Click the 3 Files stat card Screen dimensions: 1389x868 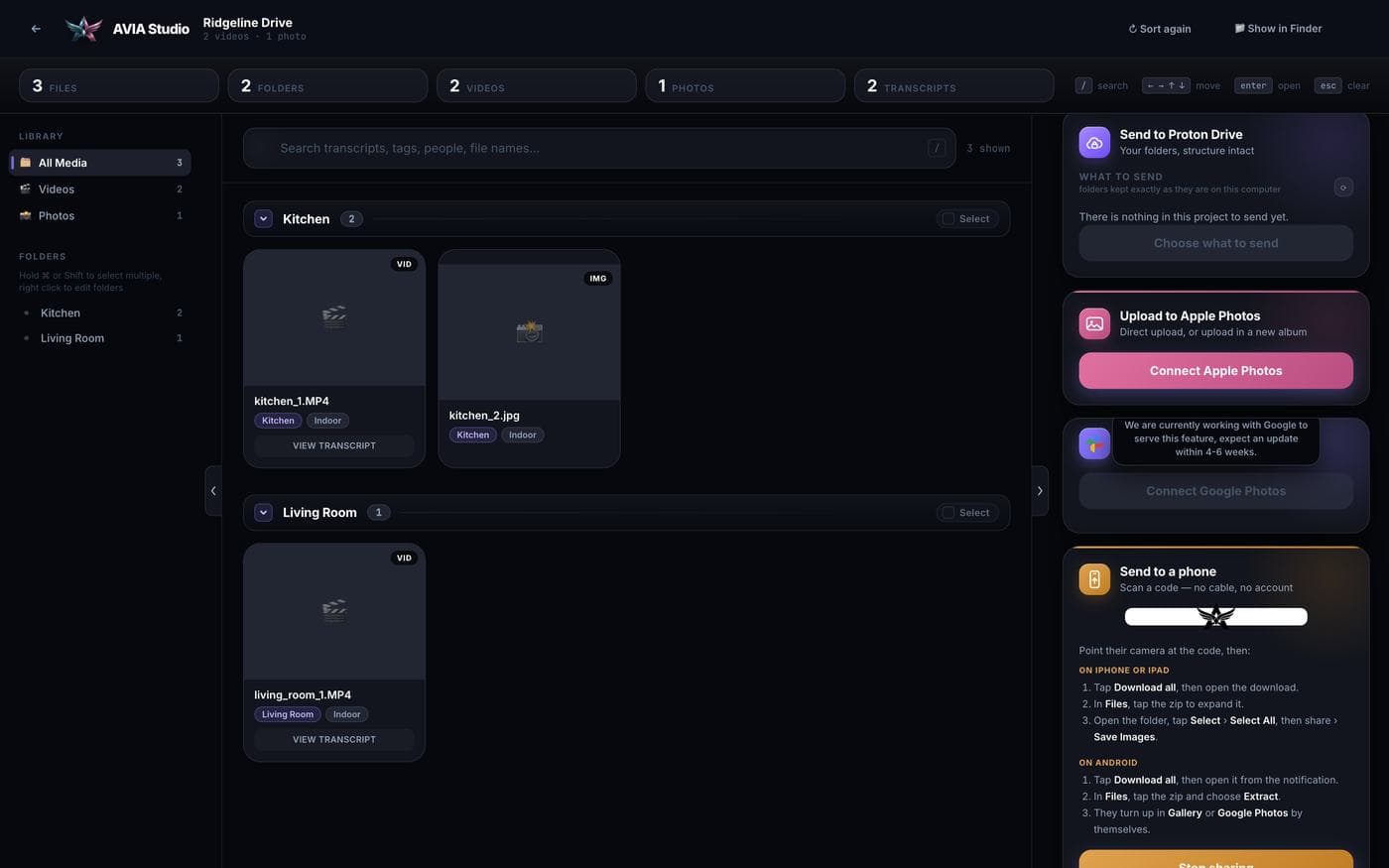pyautogui.click(x=119, y=85)
